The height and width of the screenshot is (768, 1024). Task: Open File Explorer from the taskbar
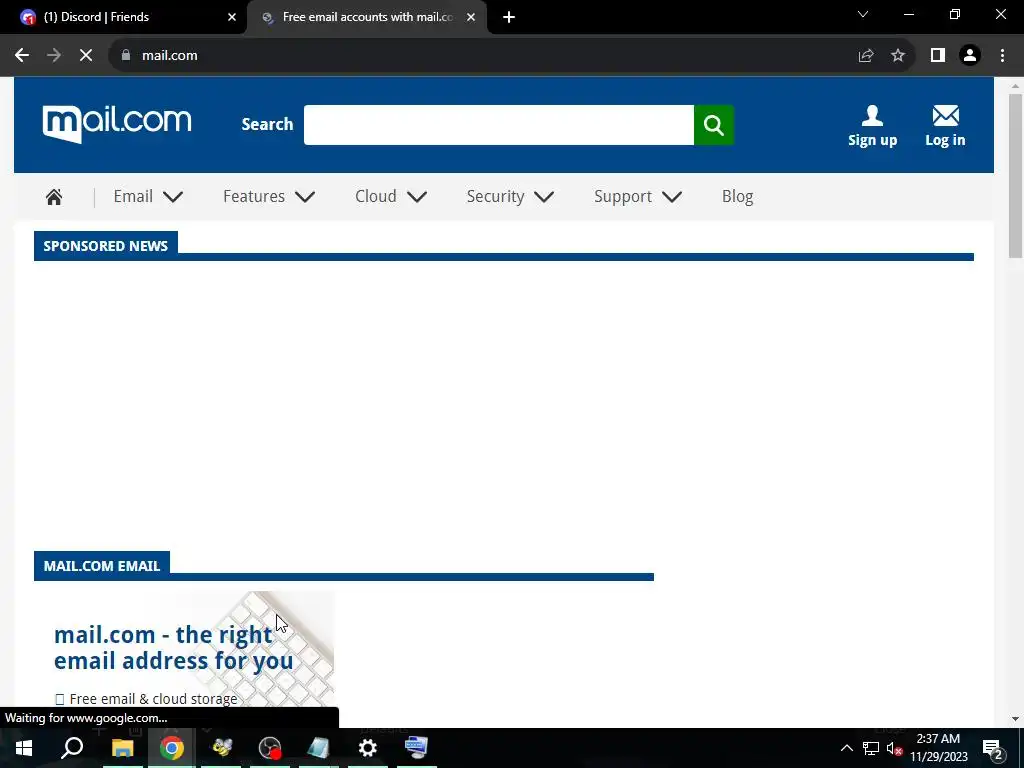click(x=122, y=748)
